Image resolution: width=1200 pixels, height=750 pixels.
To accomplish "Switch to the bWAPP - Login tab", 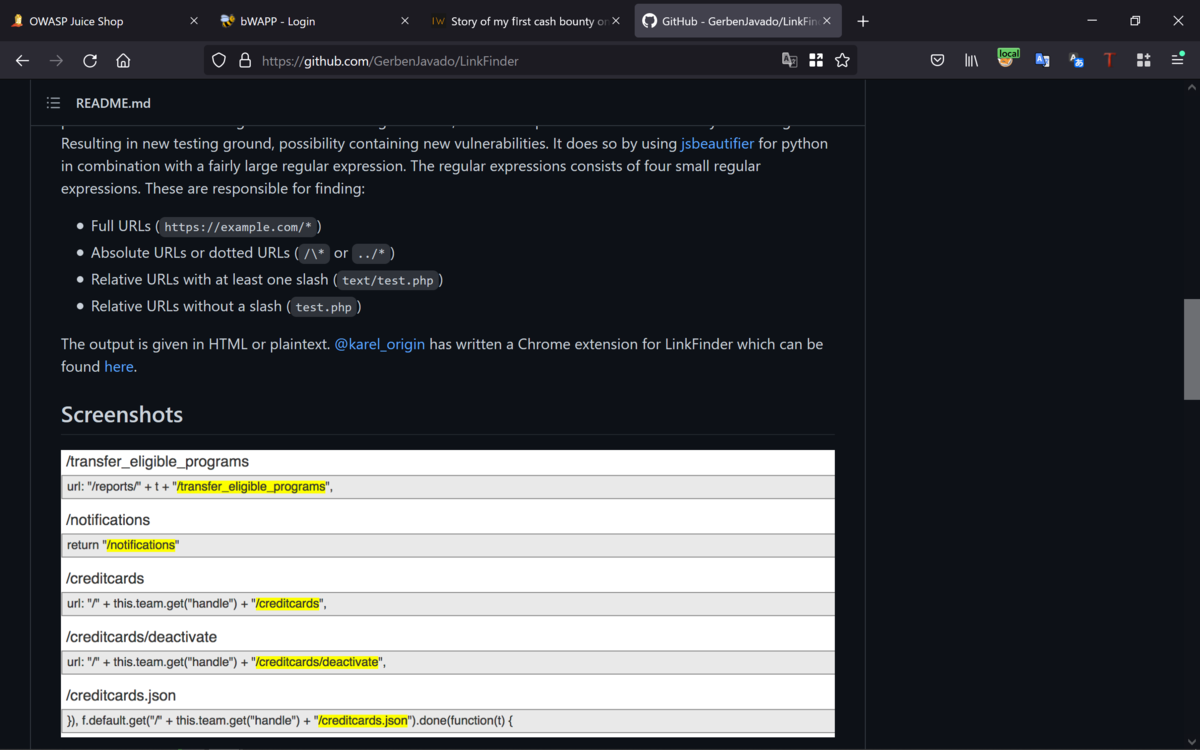I will [314, 21].
